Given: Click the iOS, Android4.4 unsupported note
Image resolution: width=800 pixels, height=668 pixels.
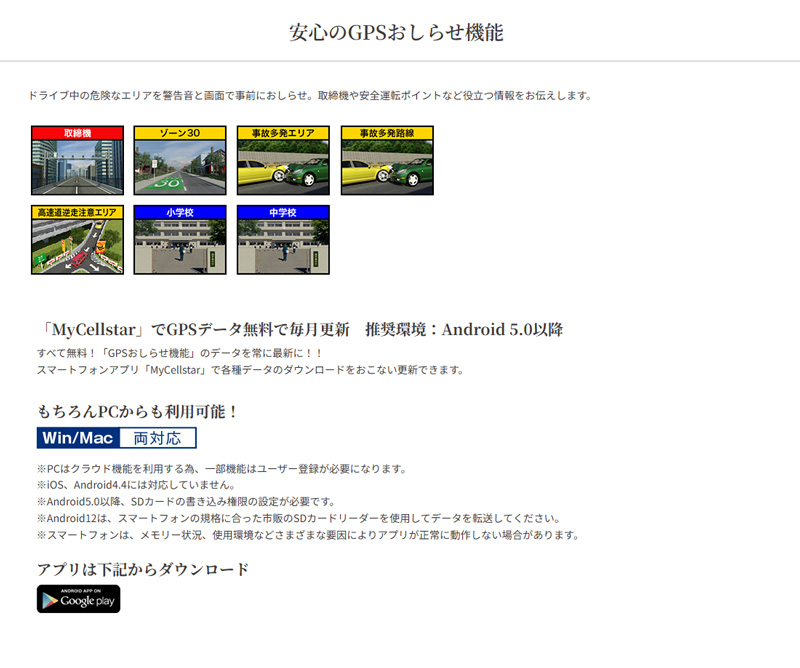Looking at the screenshot, I should [x=135, y=485].
